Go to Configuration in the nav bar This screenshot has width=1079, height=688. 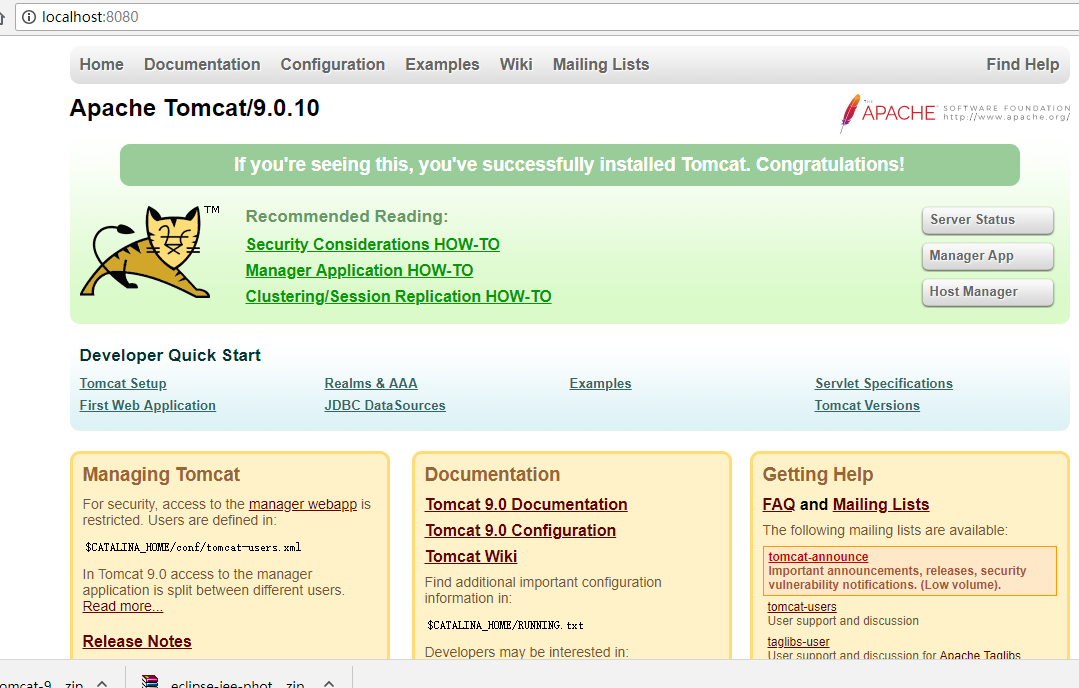(332, 64)
